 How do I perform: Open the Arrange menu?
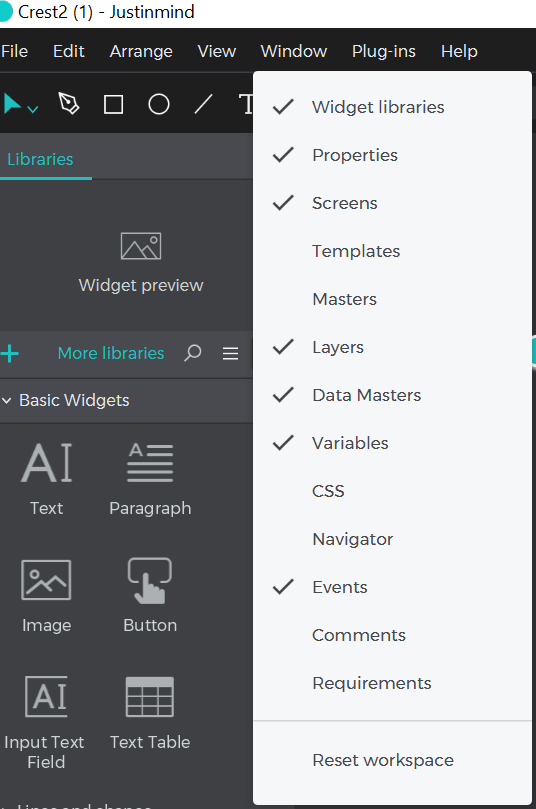pyautogui.click(x=141, y=51)
